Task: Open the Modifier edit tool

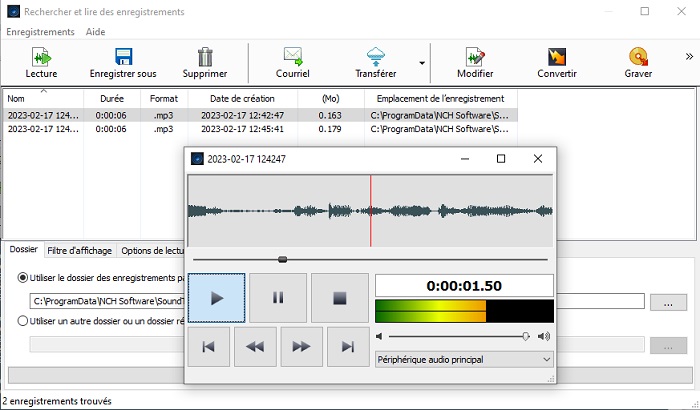Action: pyautogui.click(x=475, y=57)
